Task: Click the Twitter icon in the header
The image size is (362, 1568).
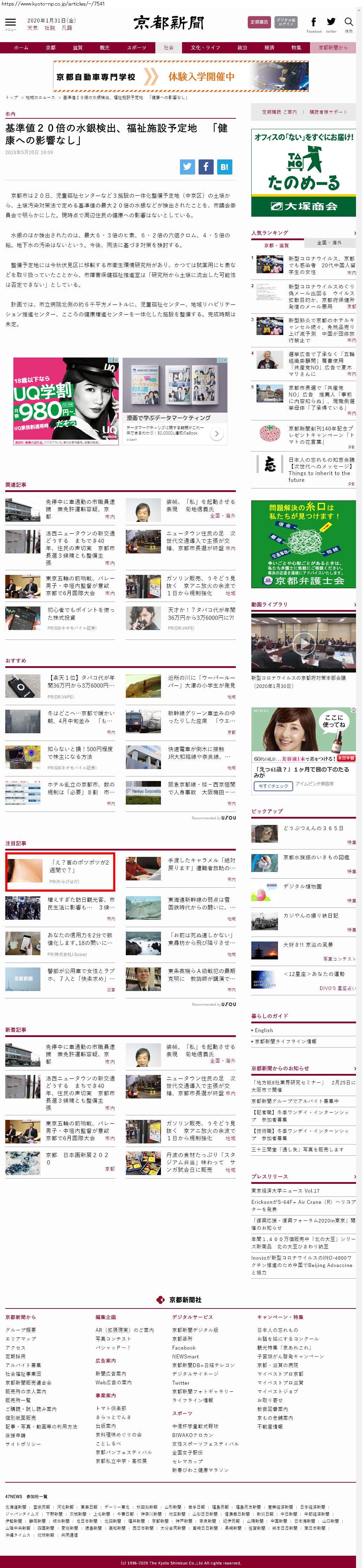Action: [x=331, y=22]
